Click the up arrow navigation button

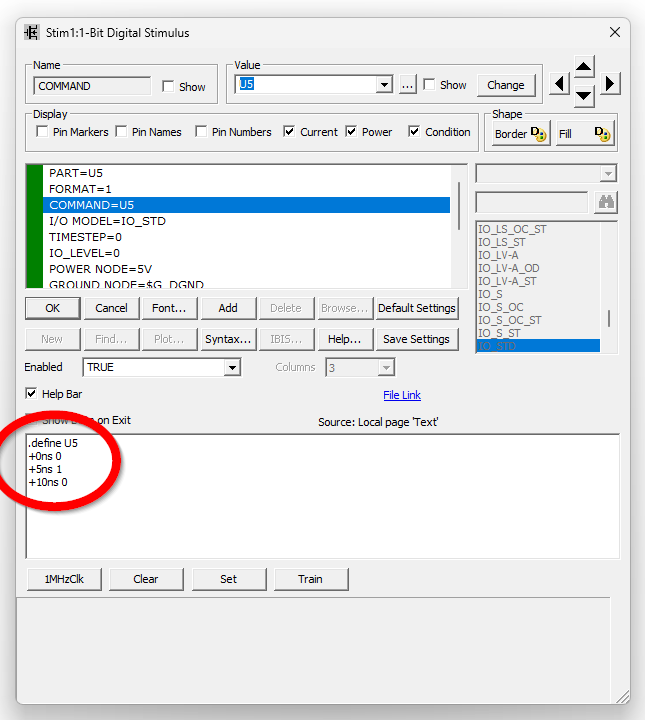(584, 67)
